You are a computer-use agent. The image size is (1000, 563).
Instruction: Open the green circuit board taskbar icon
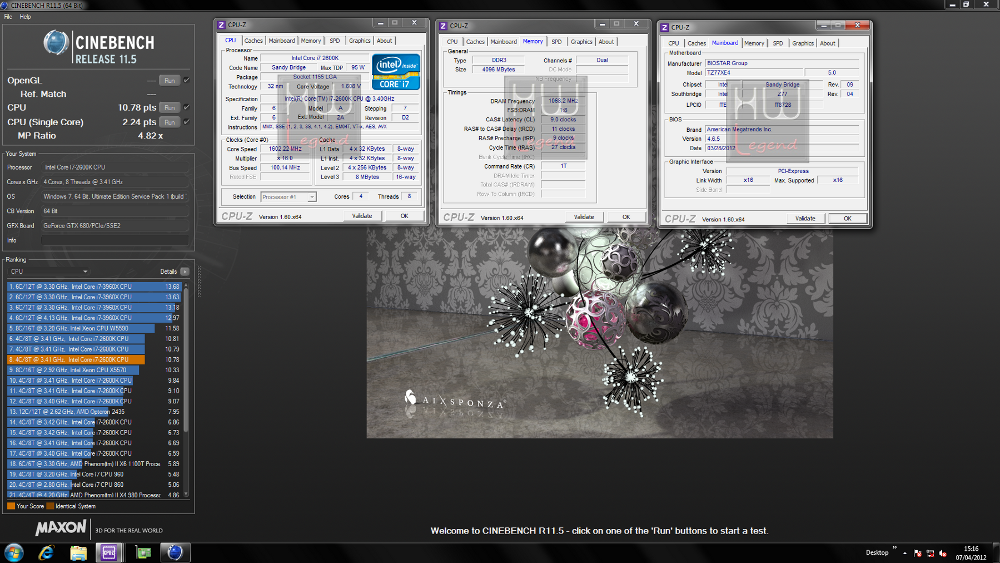[143, 552]
